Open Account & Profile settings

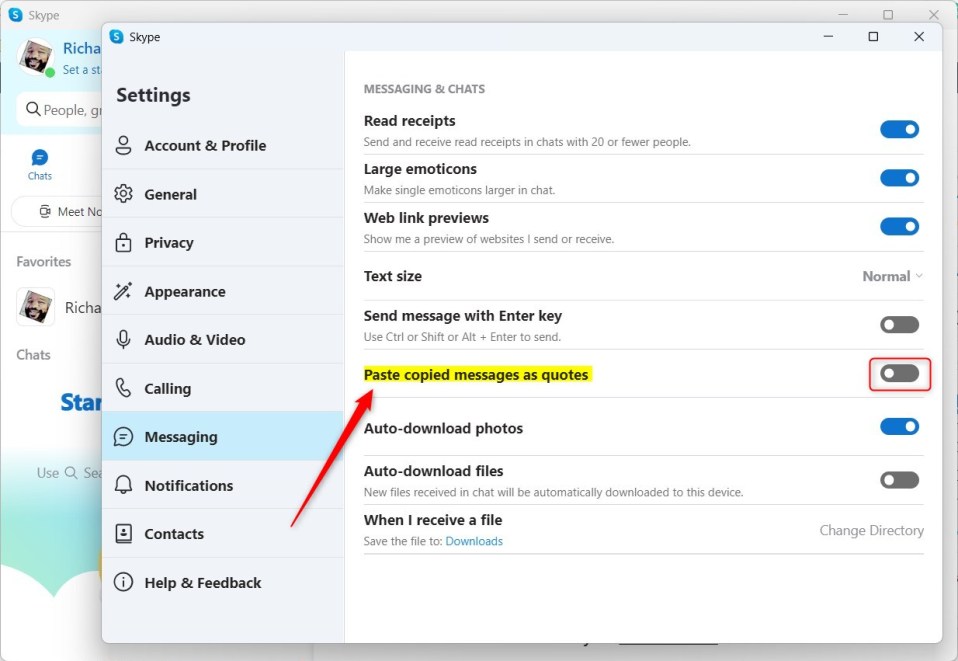point(222,145)
